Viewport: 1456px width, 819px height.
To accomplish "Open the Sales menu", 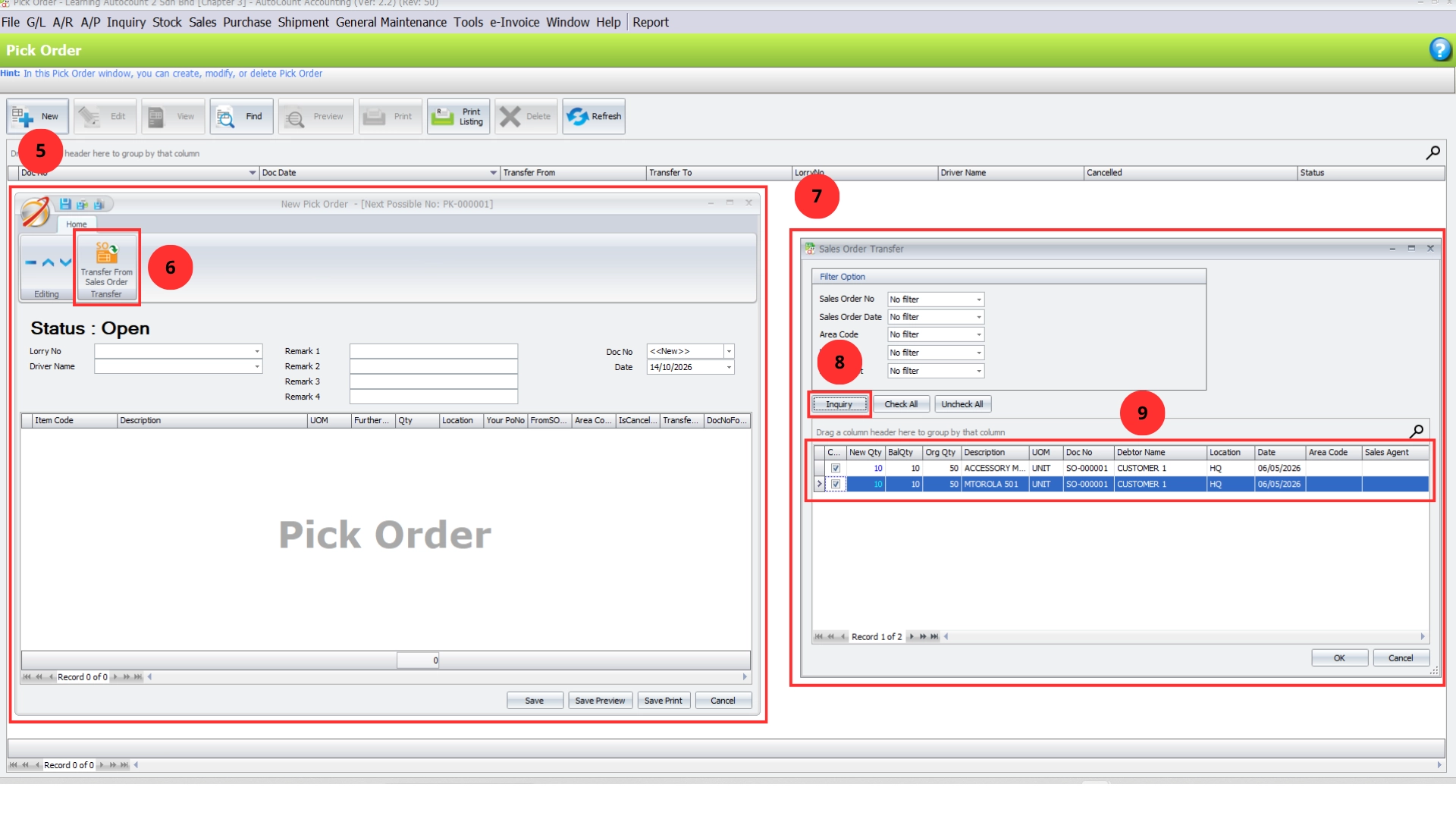I will click(202, 22).
